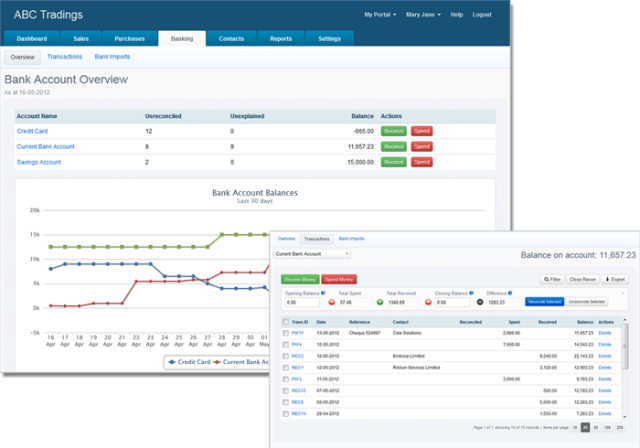640x448 pixels.
Task: Open the My Portal dropdown menu
Action: (x=380, y=15)
